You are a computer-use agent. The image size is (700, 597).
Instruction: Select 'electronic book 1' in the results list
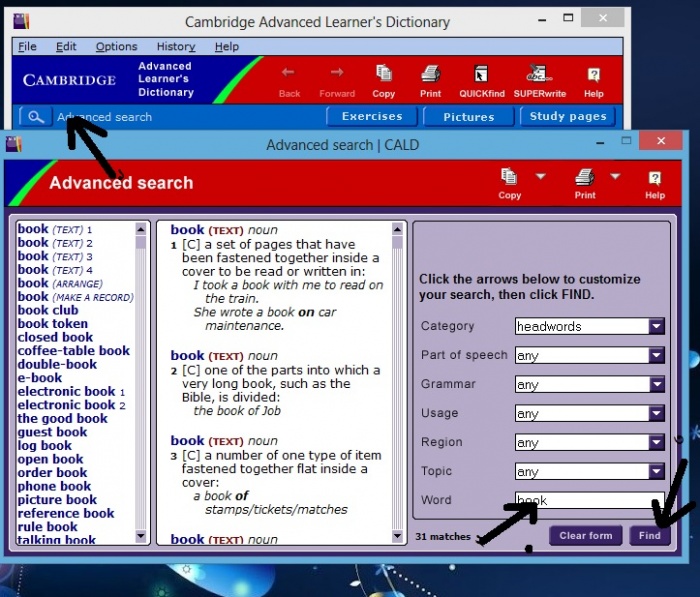[71, 392]
